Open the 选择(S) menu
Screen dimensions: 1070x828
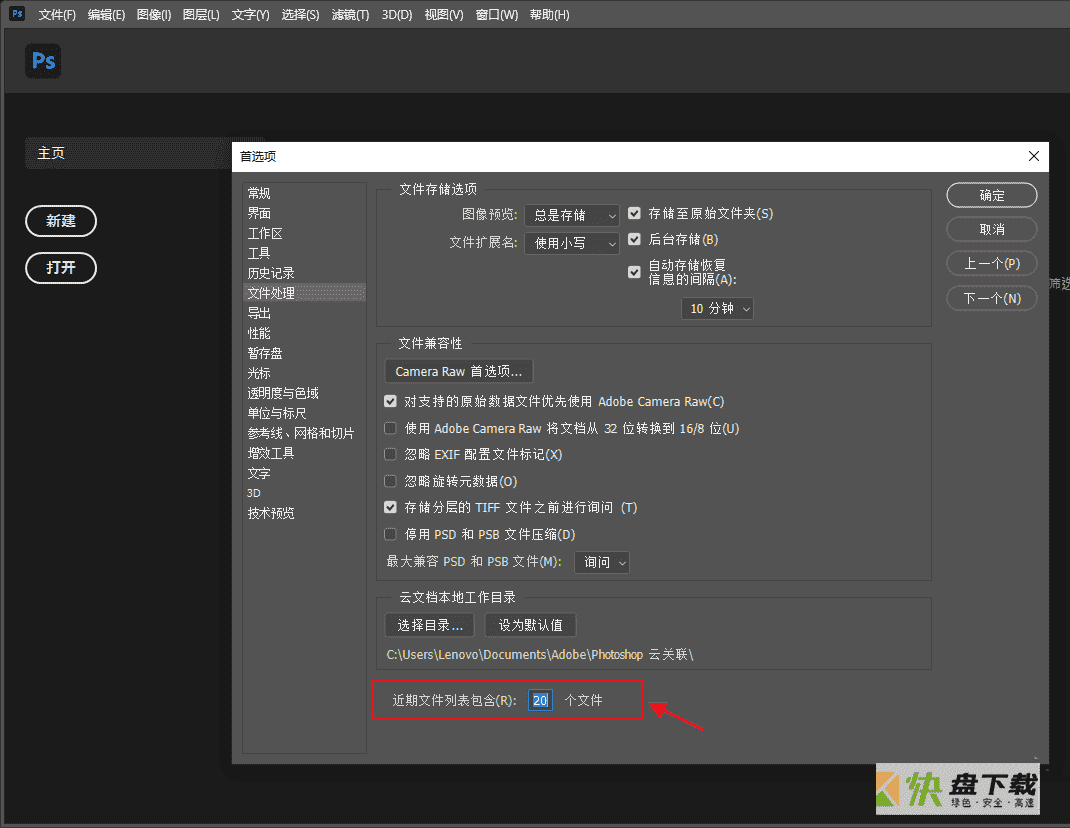tap(300, 14)
